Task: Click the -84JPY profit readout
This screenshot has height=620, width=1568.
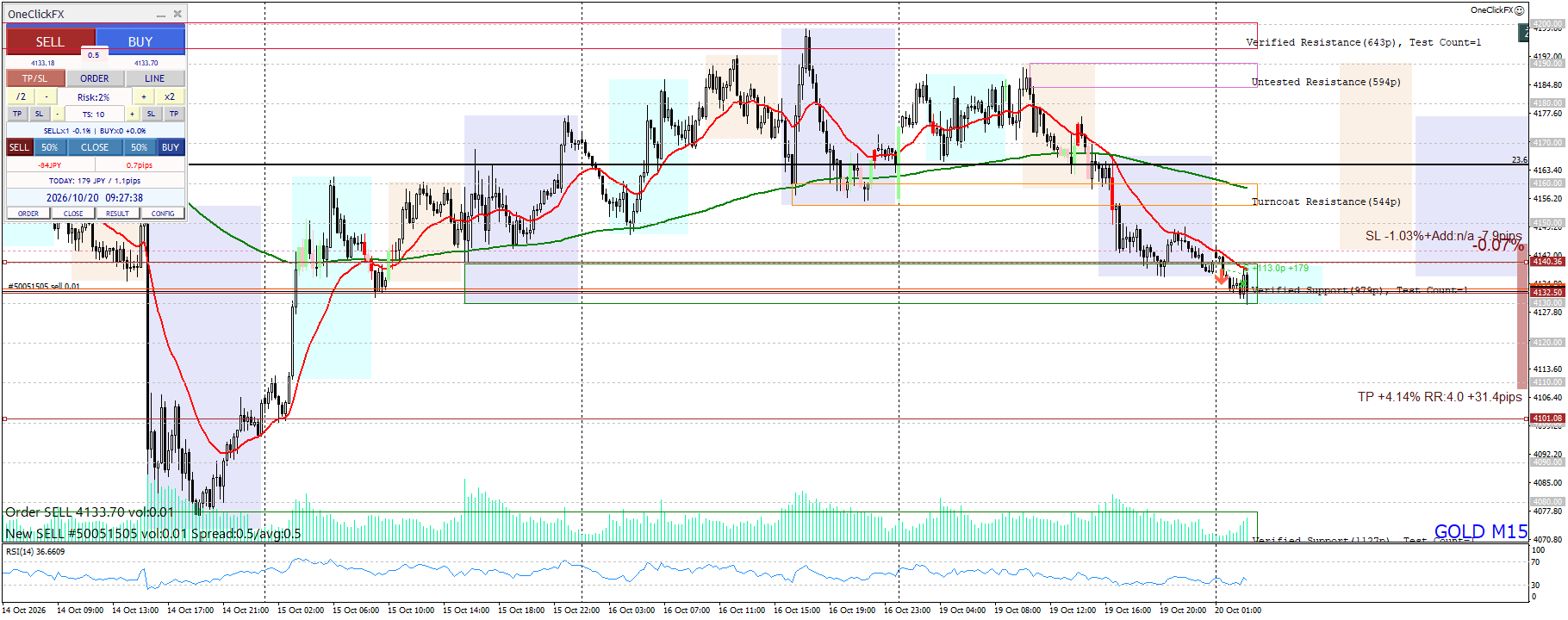Action: (x=49, y=165)
